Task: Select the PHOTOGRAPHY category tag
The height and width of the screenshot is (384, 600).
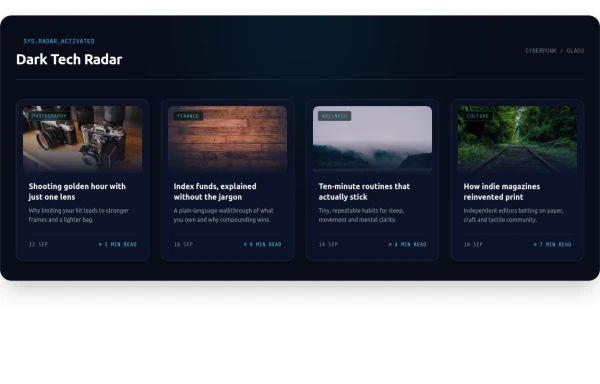Action: (x=49, y=116)
